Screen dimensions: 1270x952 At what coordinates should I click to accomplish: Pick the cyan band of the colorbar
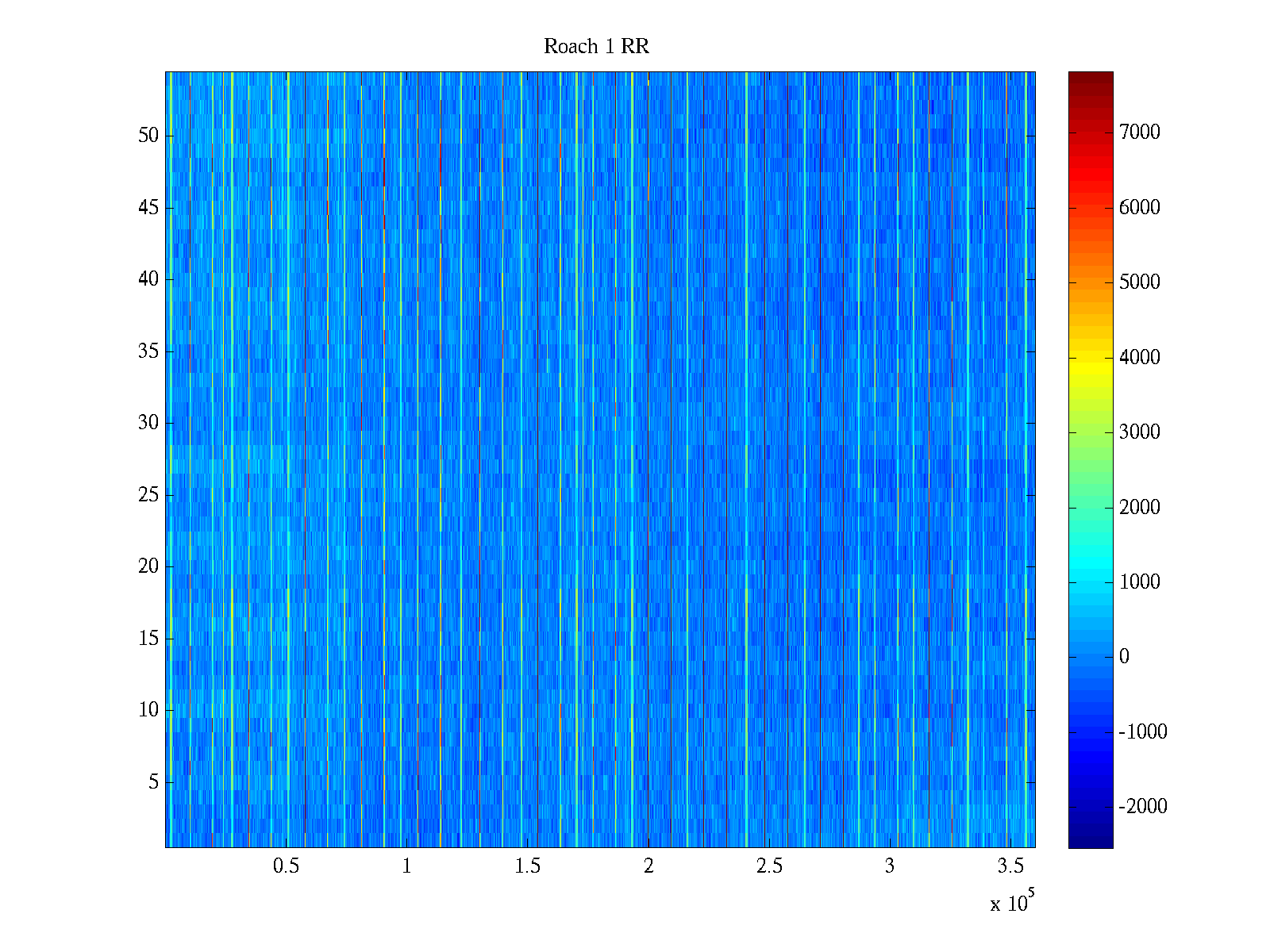pos(1091,567)
